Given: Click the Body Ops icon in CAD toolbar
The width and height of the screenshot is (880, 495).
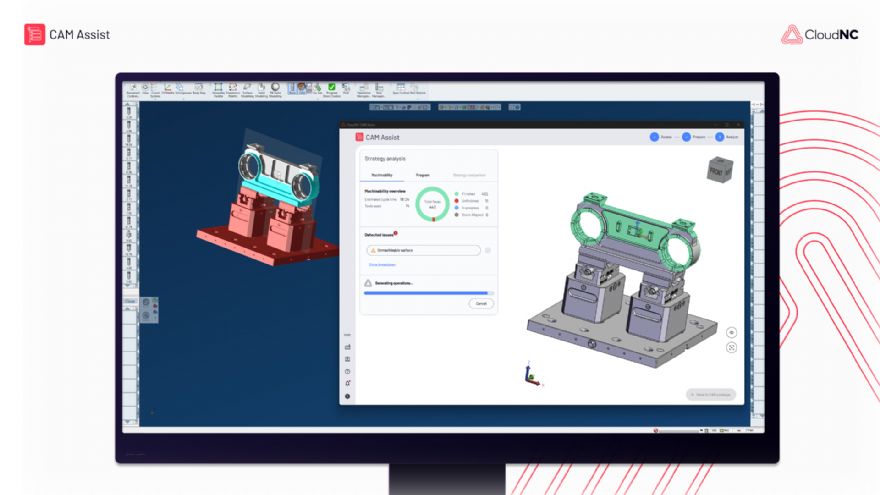Looking at the screenshot, I should [x=199, y=89].
